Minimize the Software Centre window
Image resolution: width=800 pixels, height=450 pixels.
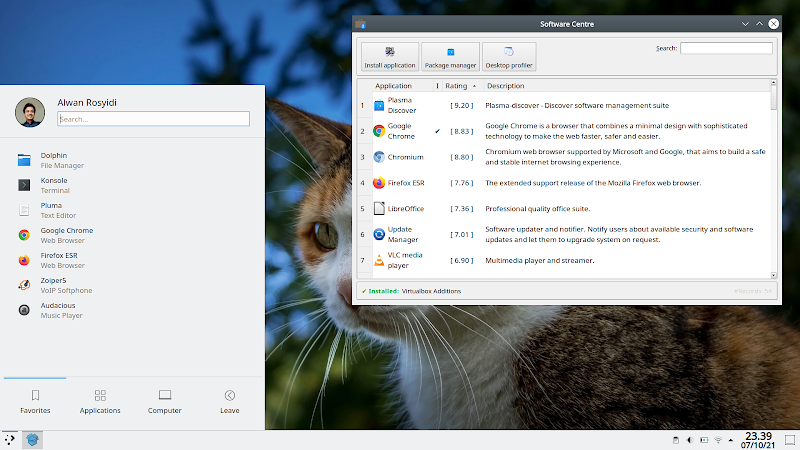tap(745, 24)
